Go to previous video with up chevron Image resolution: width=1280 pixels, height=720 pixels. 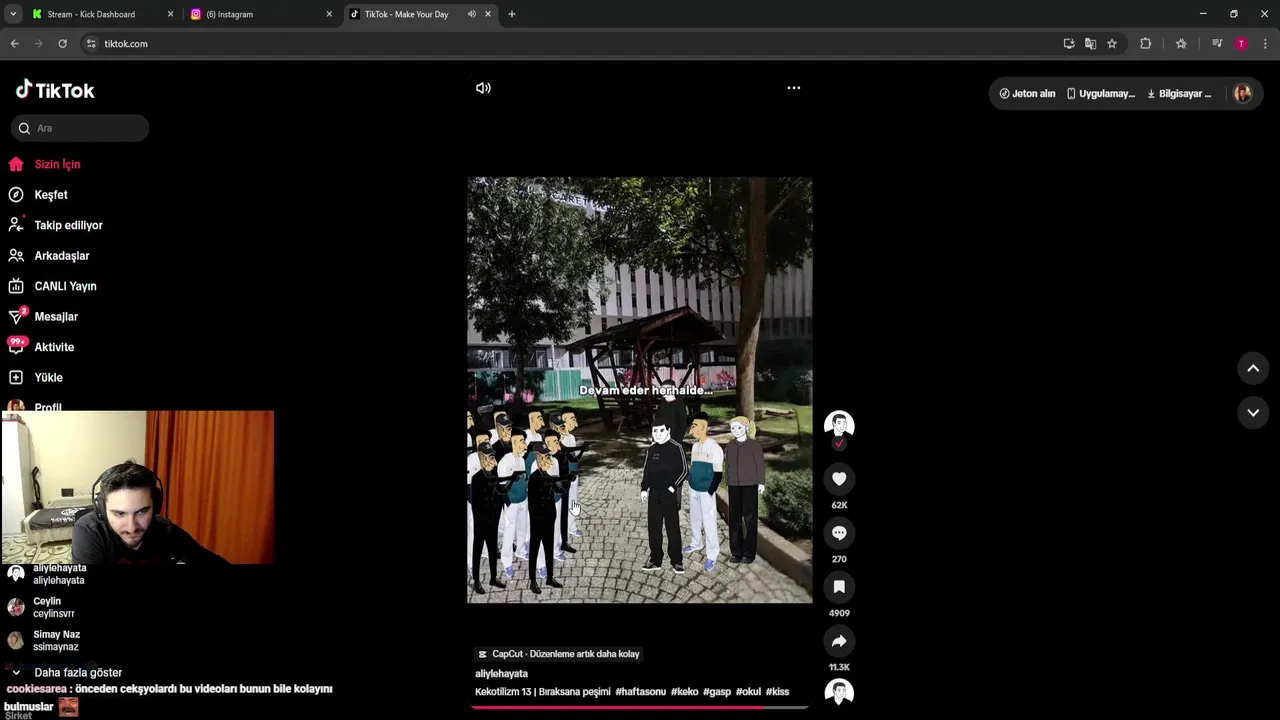[1253, 368]
